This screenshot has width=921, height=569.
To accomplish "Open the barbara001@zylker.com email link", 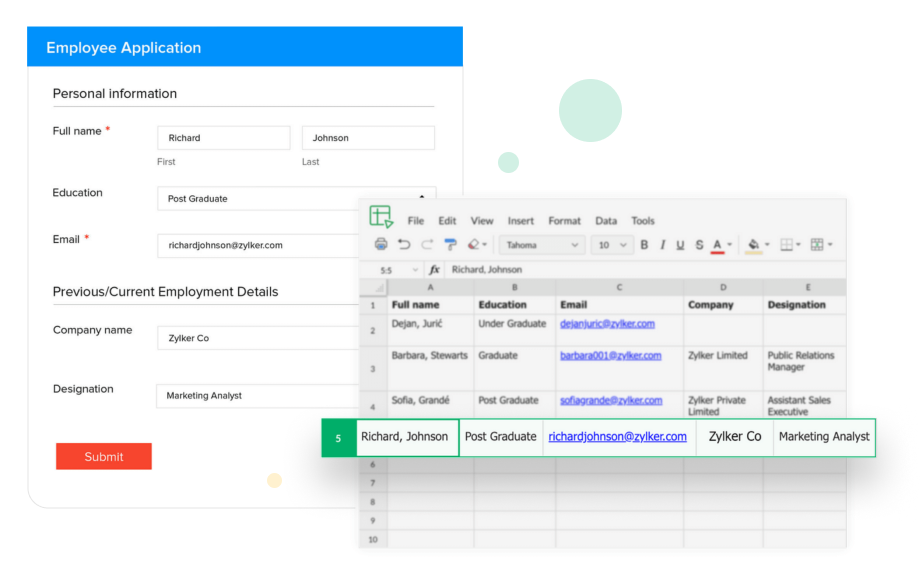I will tap(610, 355).
